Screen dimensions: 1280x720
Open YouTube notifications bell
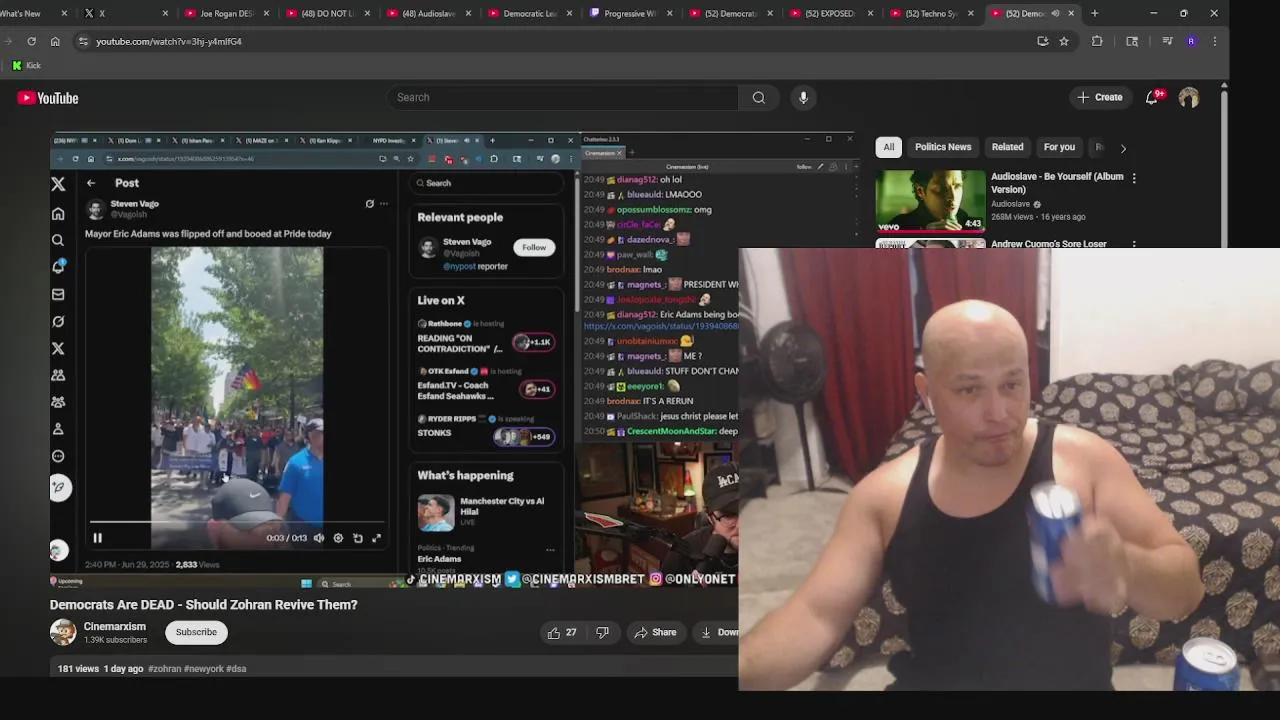coord(1153,97)
